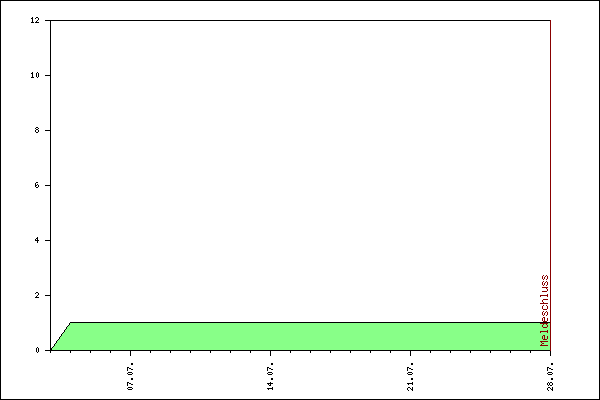
Task: Click the y-axis value 0
Action: point(38,350)
